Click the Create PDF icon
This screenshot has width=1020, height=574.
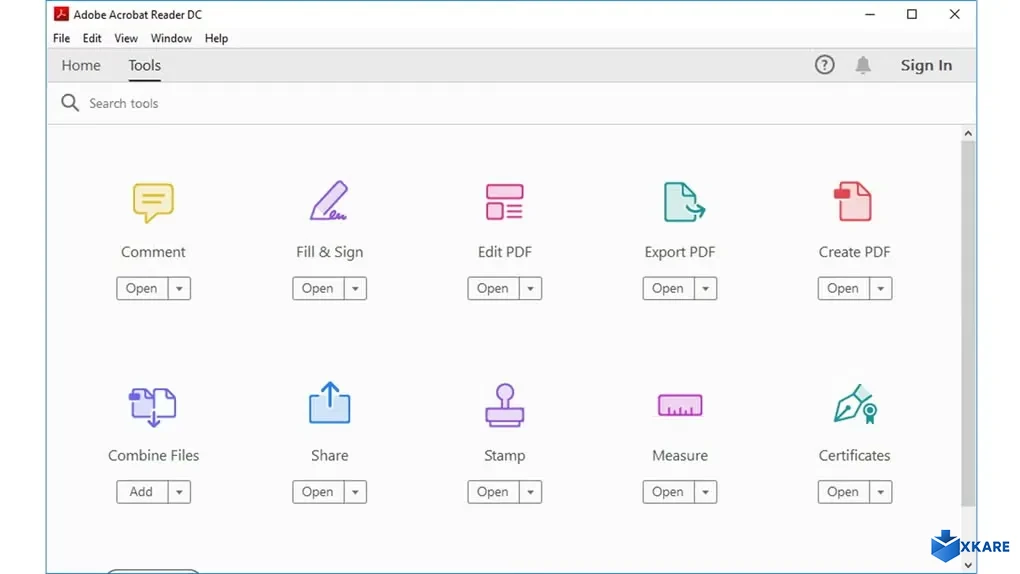coord(853,201)
